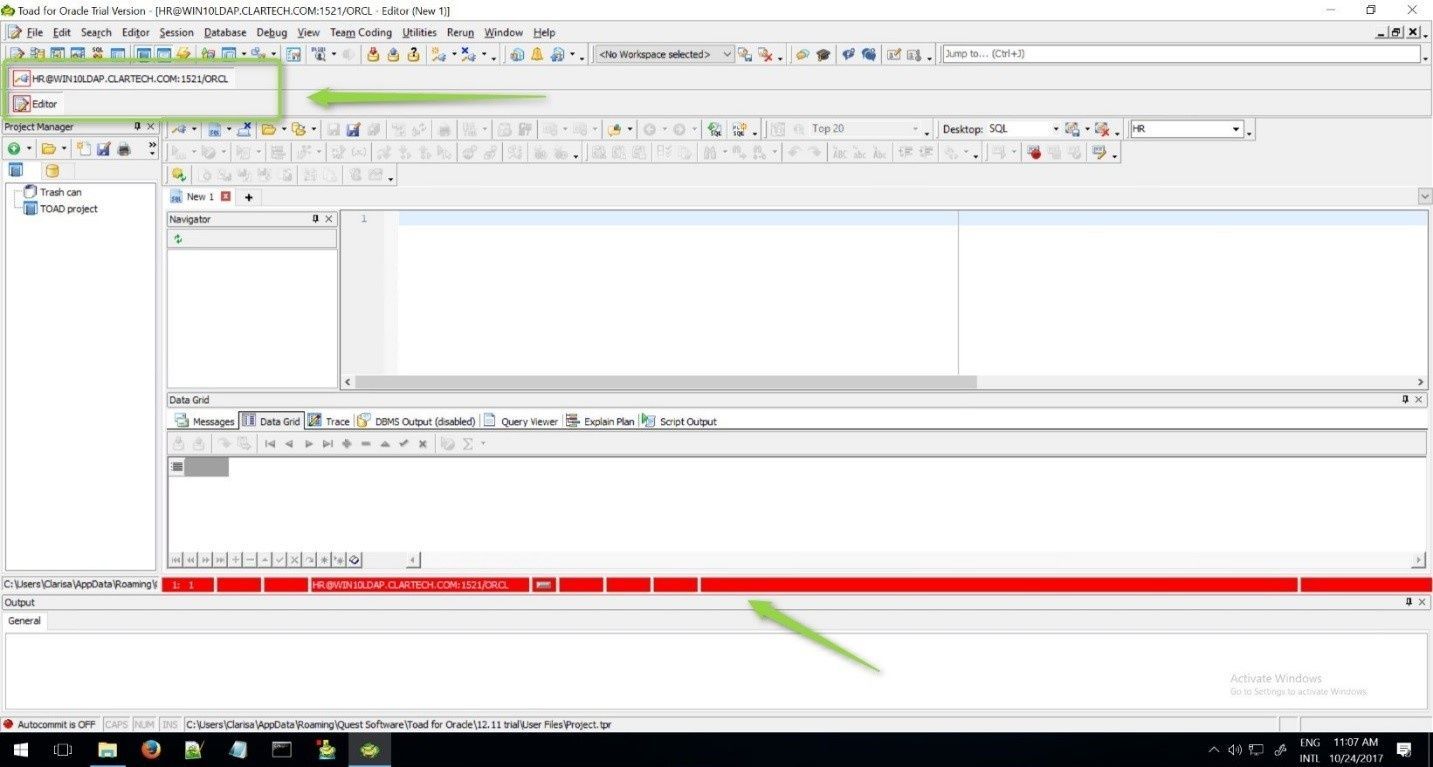Click the graduation cap learning icon
Screen dimensions: 1433x767
tap(823, 54)
